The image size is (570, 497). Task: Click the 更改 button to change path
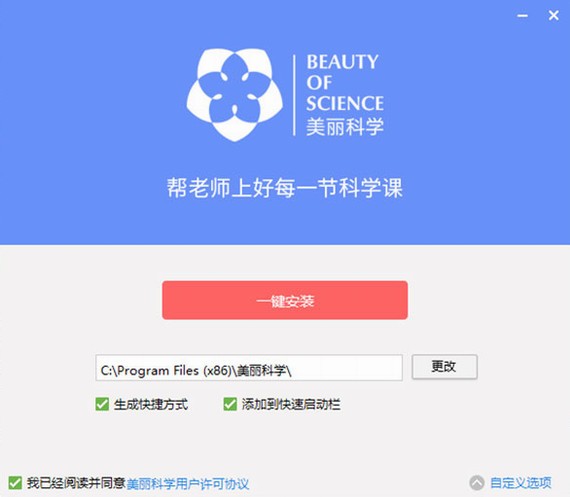tap(444, 366)
